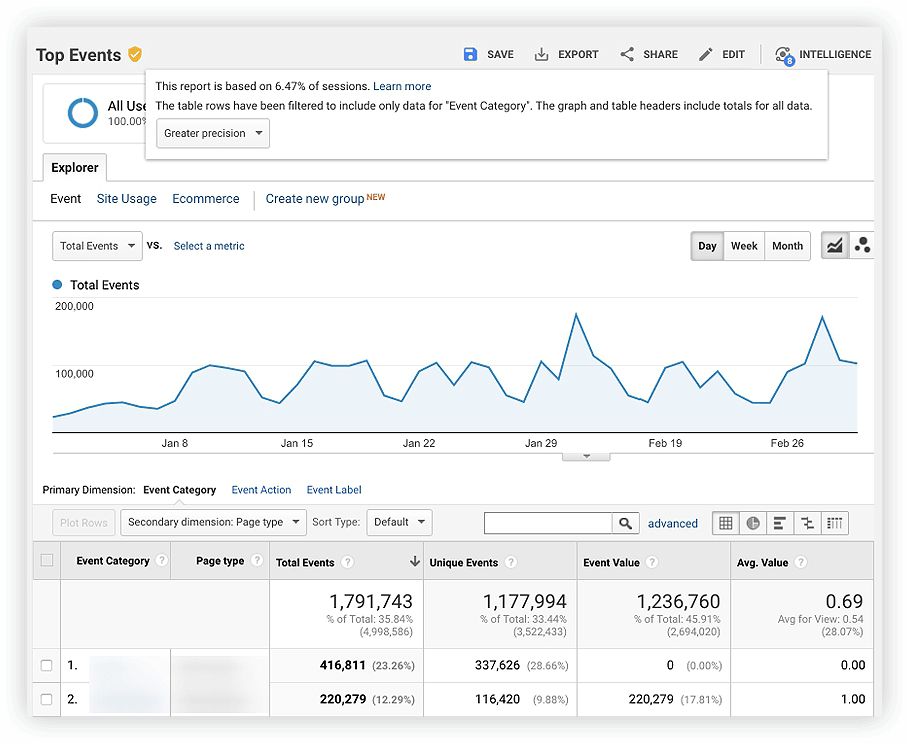Open the Greater precision dropdown
Image resolution: width=909 pixels, height=744 pixels.
213,133
